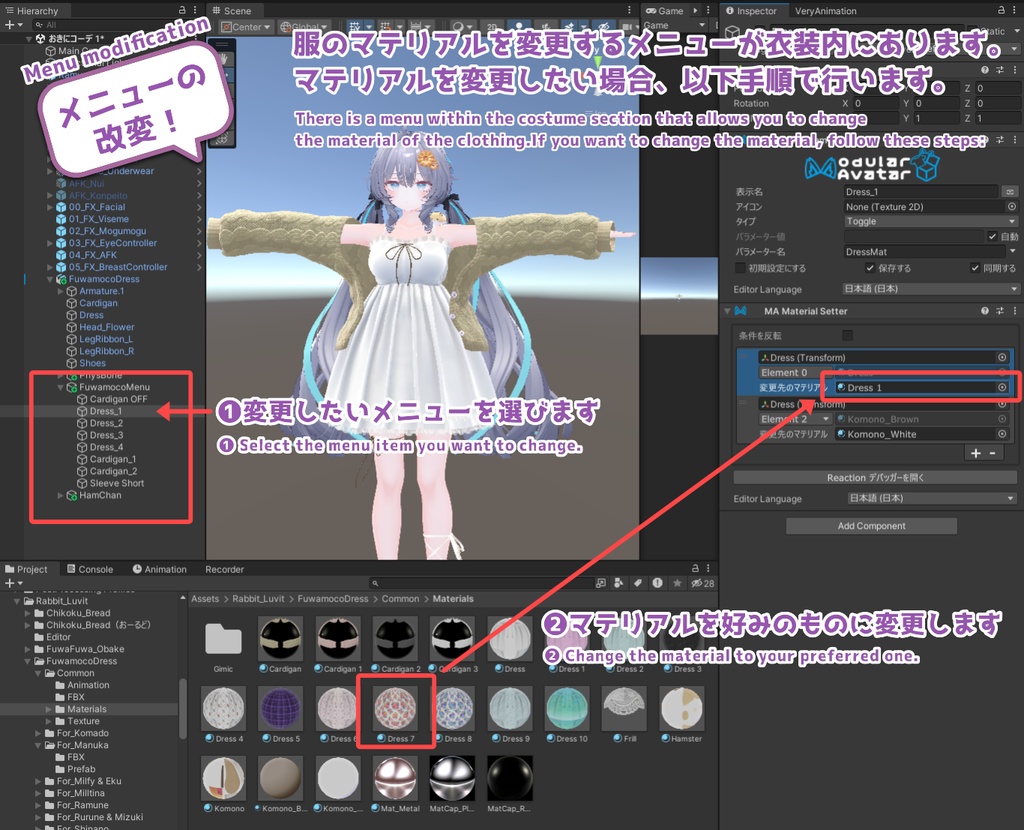Viewport: 1024px width, 830px height.
Task: Open lower Editor Language dropdown below Reaction button
Action: (932, 498)
